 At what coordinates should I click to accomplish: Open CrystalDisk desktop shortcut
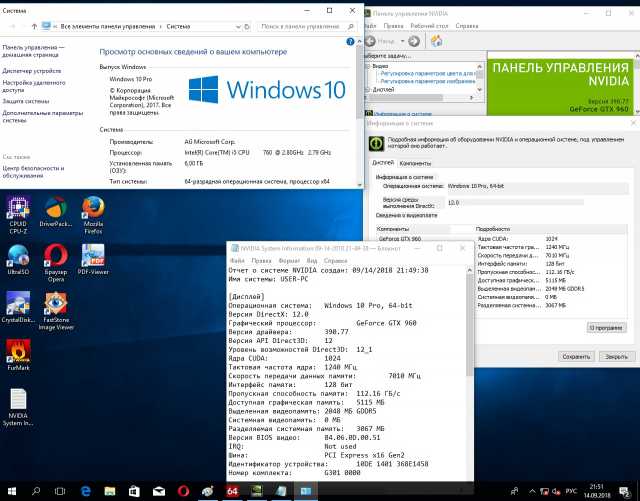pyautogui.click(x=18, y=307)
